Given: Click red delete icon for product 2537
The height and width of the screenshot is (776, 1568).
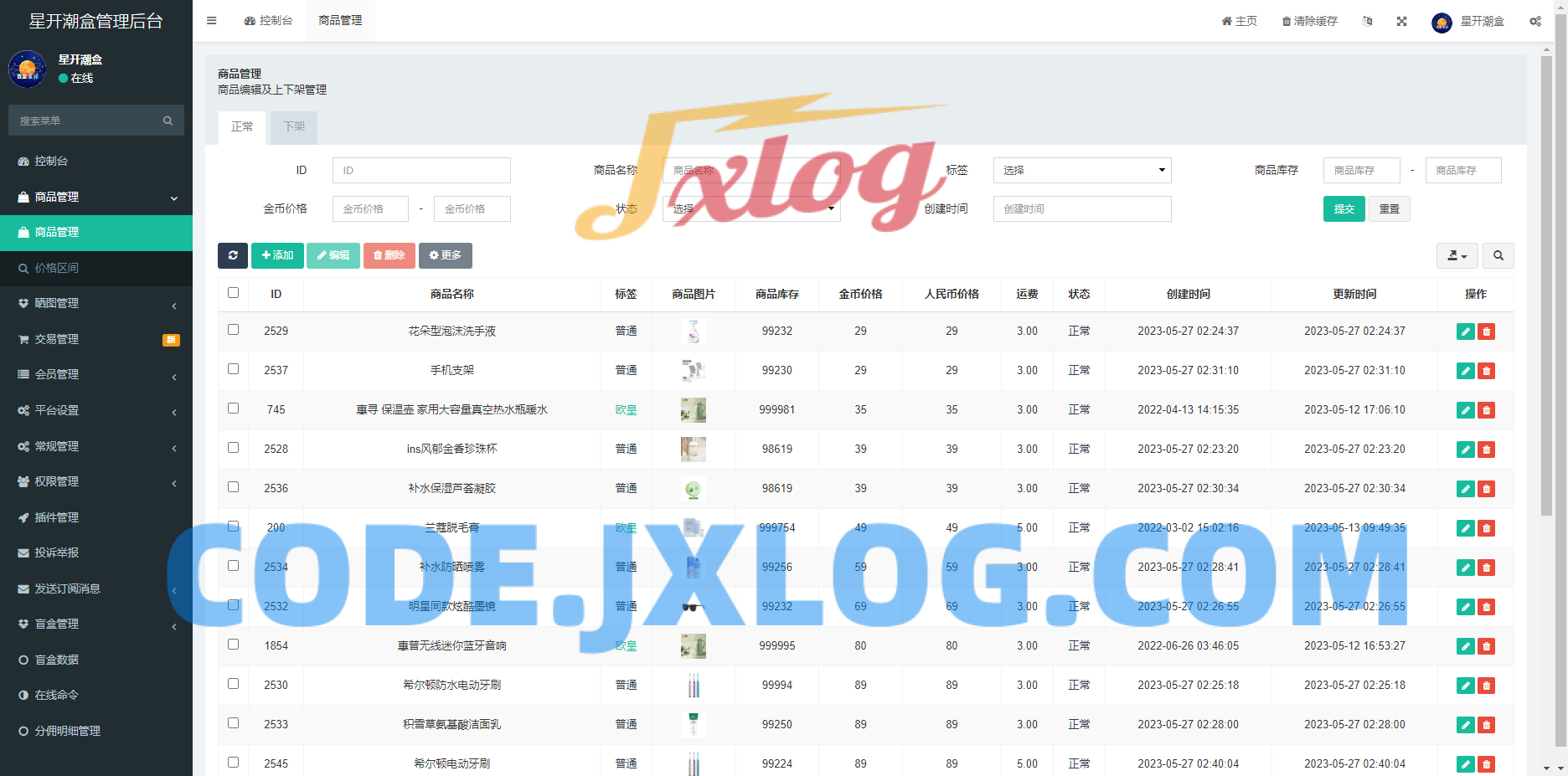Looking at the screenshot, I should pyautogui.click(x=1486, y=371).
